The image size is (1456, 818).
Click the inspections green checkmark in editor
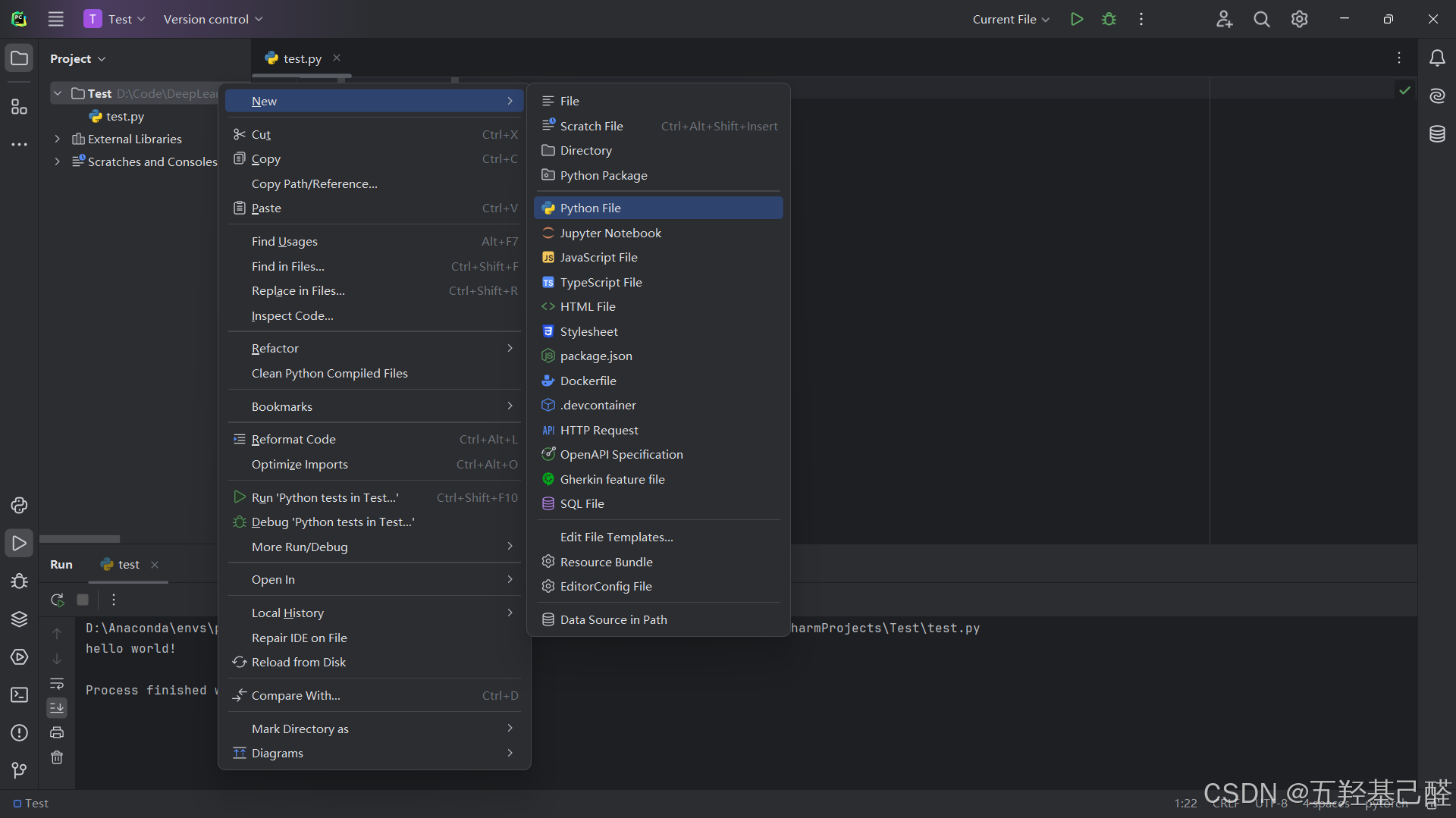point(1404,90)
